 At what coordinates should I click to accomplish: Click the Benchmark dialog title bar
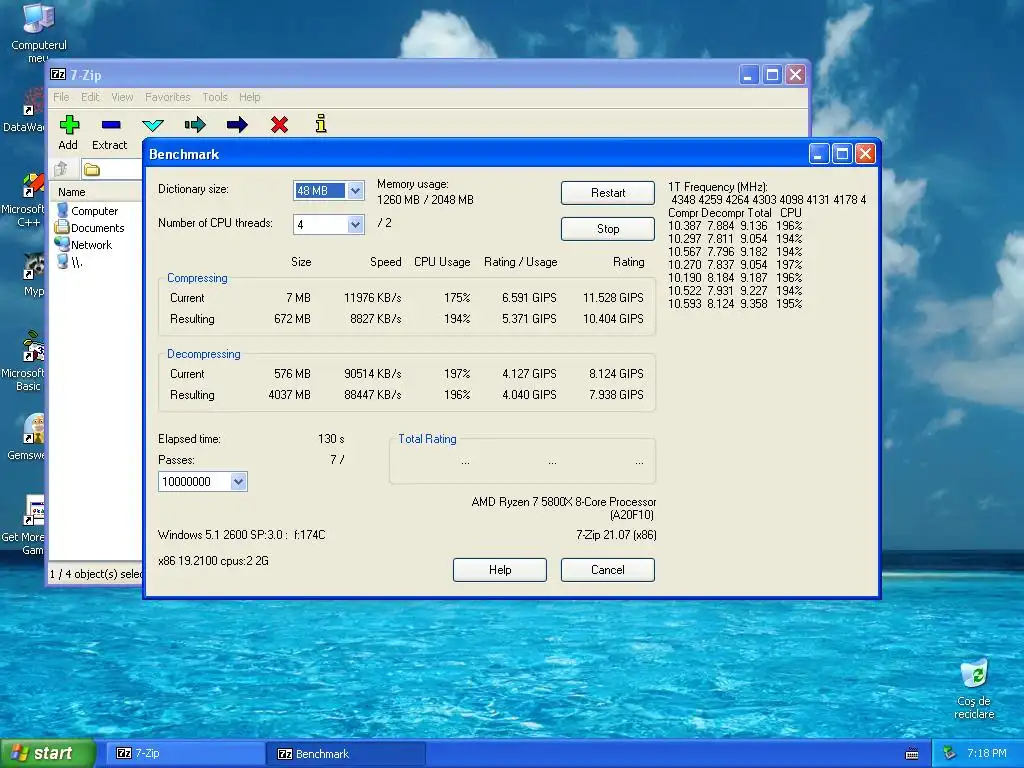click(477, 154)
